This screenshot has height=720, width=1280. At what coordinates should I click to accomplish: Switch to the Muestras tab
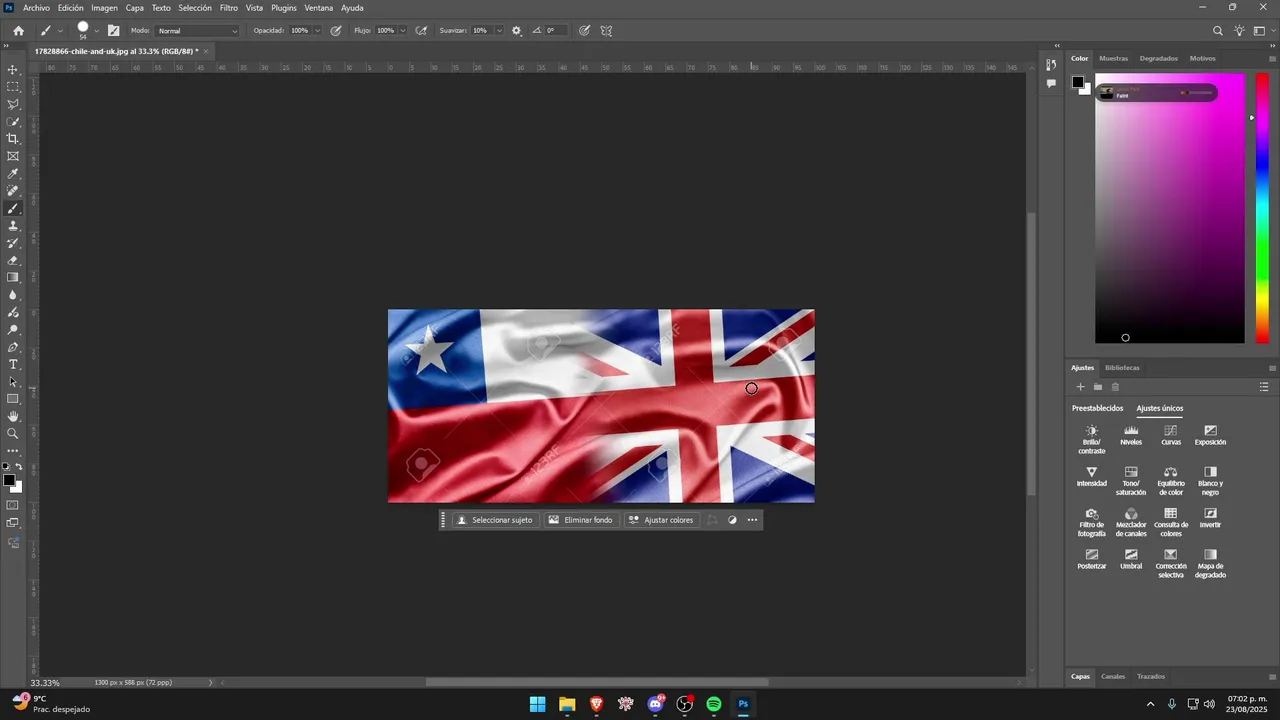(1113, 58)
